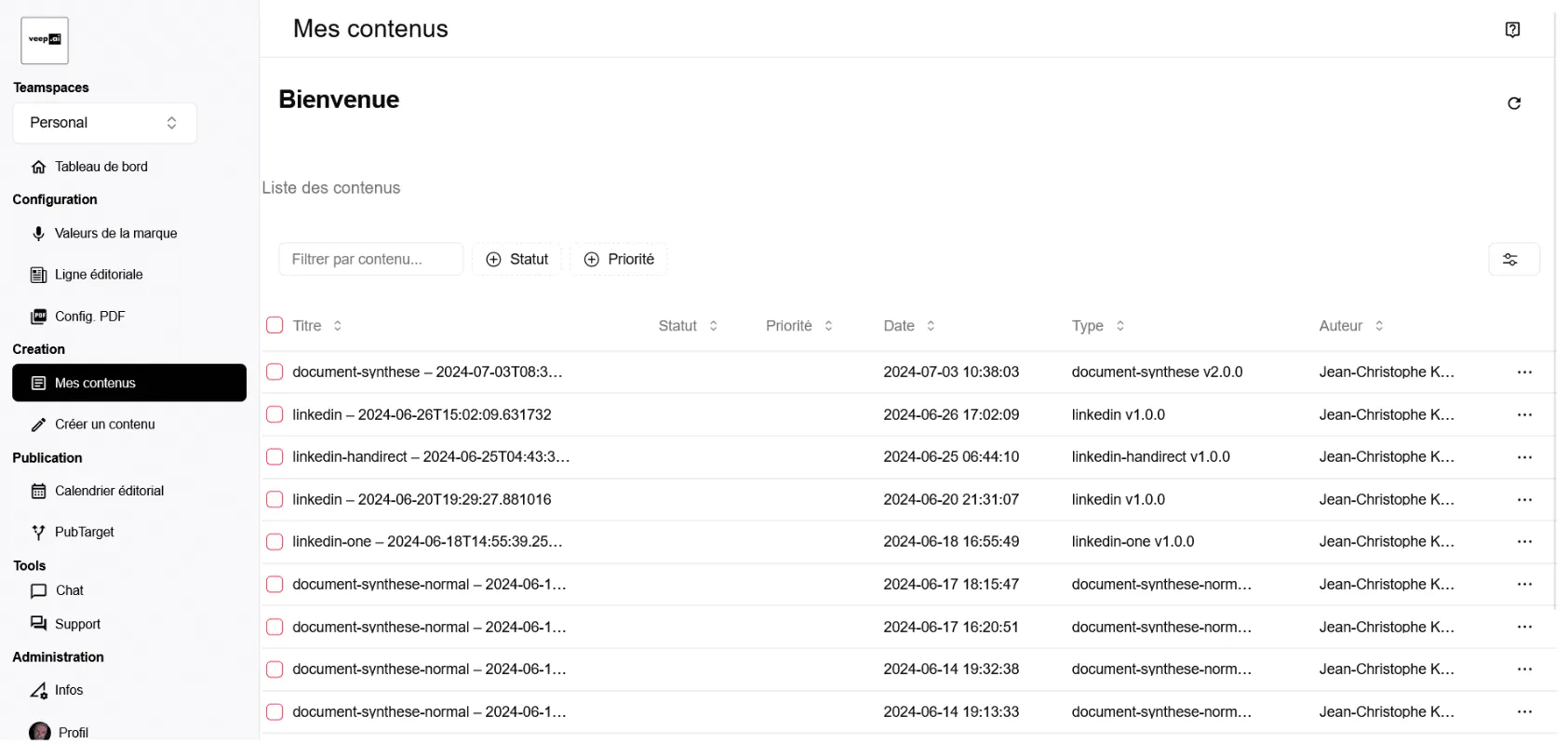
Task: Open actions menu for linkedin 2024-06-26 row
Action: click(x=1524, y=415)
